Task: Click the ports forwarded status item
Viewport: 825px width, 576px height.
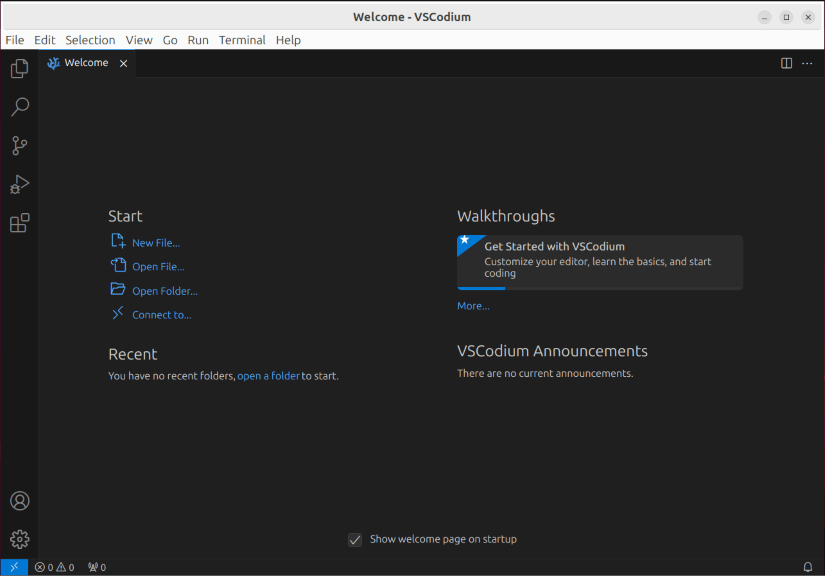Action: click(97, 567)
